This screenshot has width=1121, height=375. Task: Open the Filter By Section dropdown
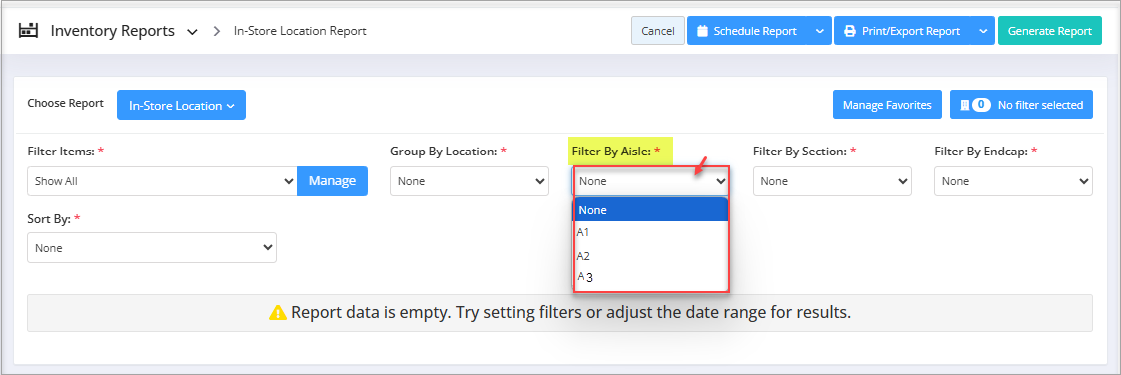(832, 181)
